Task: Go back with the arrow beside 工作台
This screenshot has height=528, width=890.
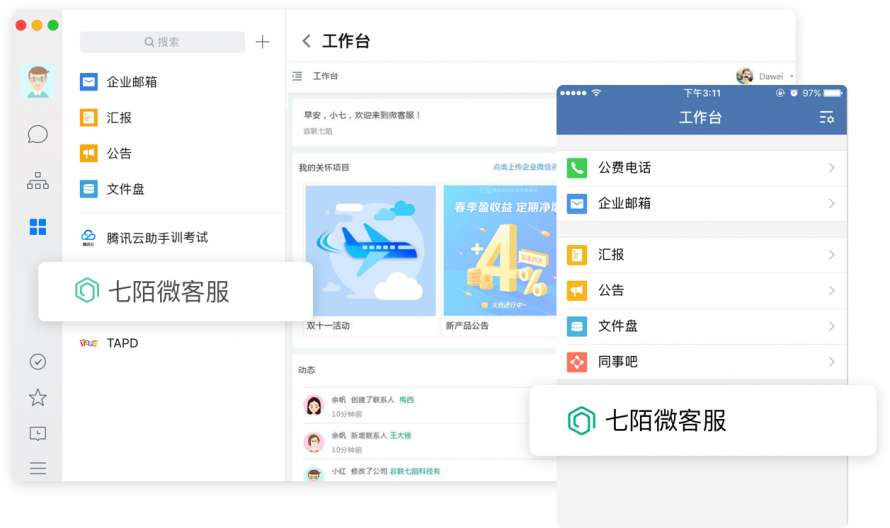Action: coord(307,41)
